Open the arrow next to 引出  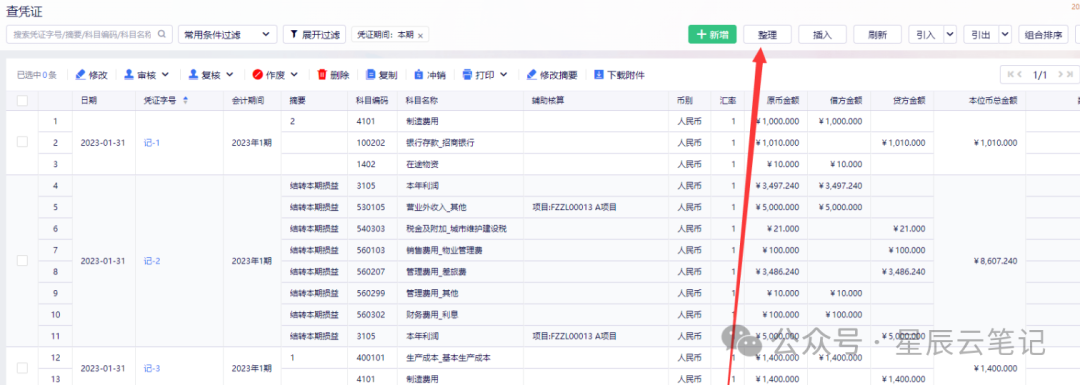click(x=1004, y=34)
